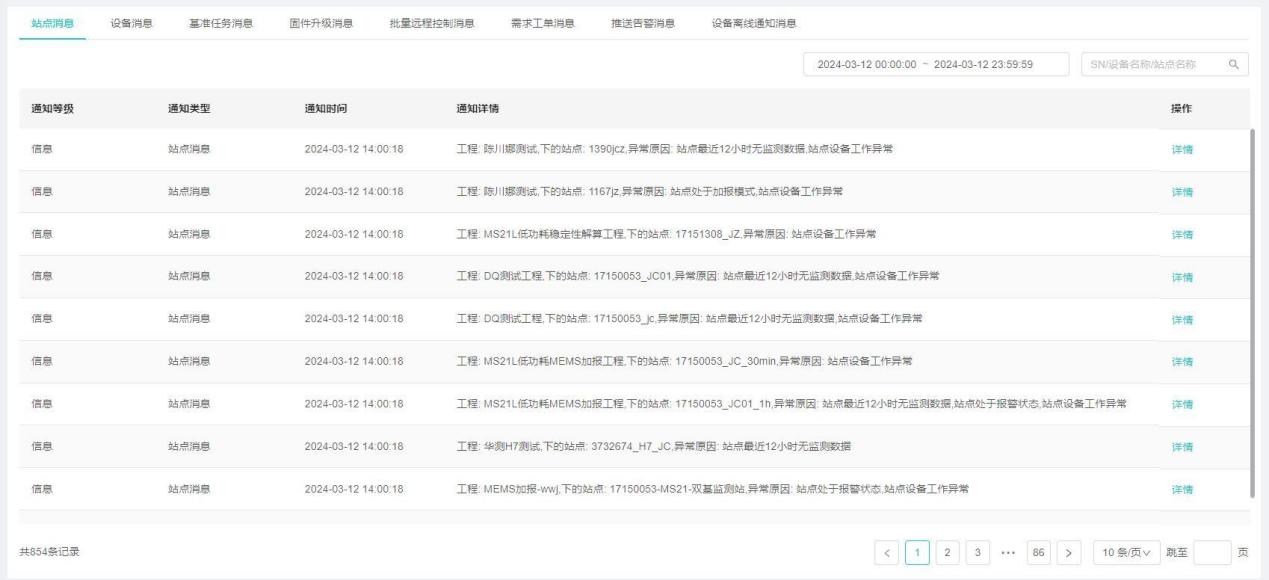Open the 10条/页 page size dropdown
The height and width of the screenshot is (580, 1269).
1126,553
